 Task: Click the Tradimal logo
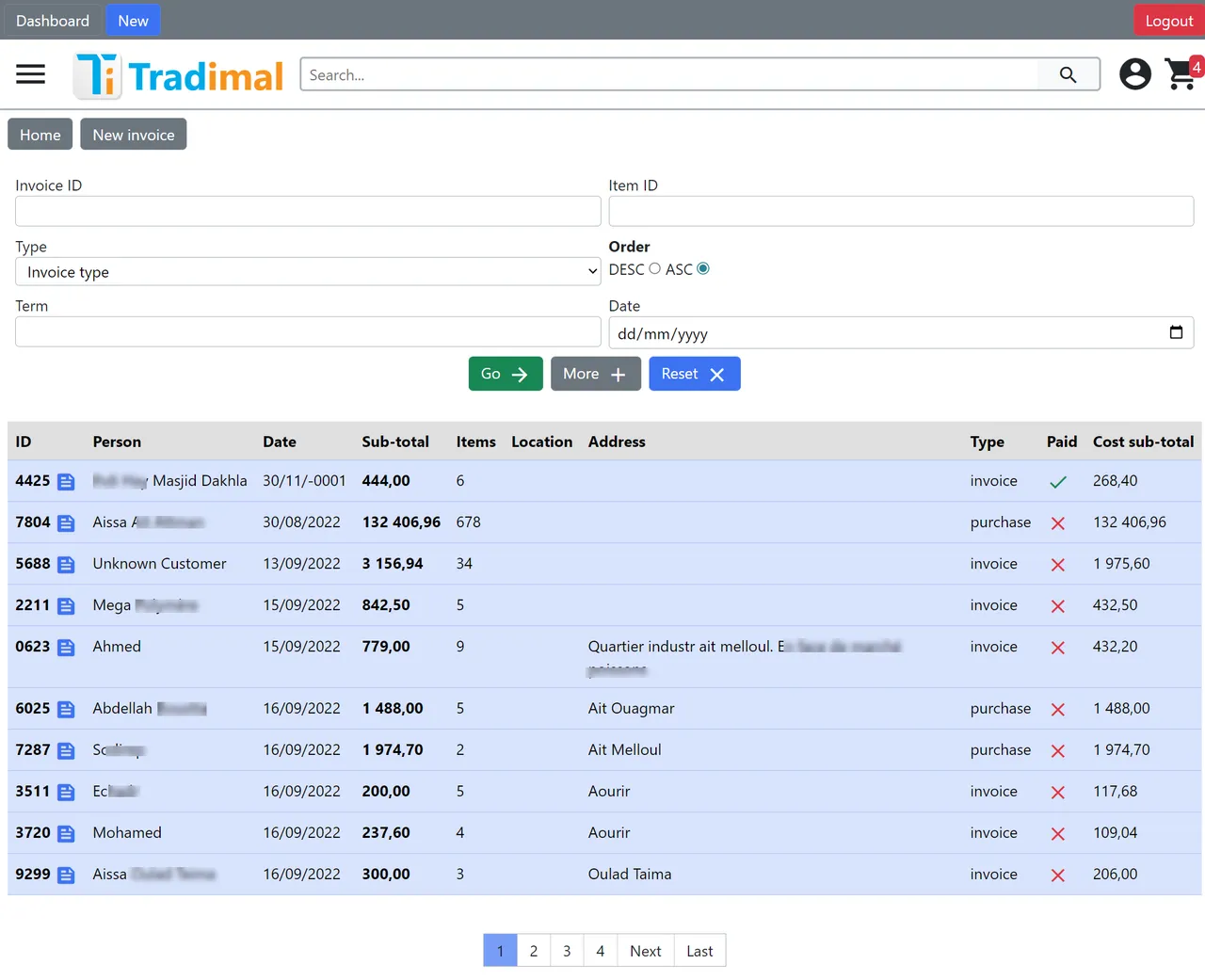point(179,75)
